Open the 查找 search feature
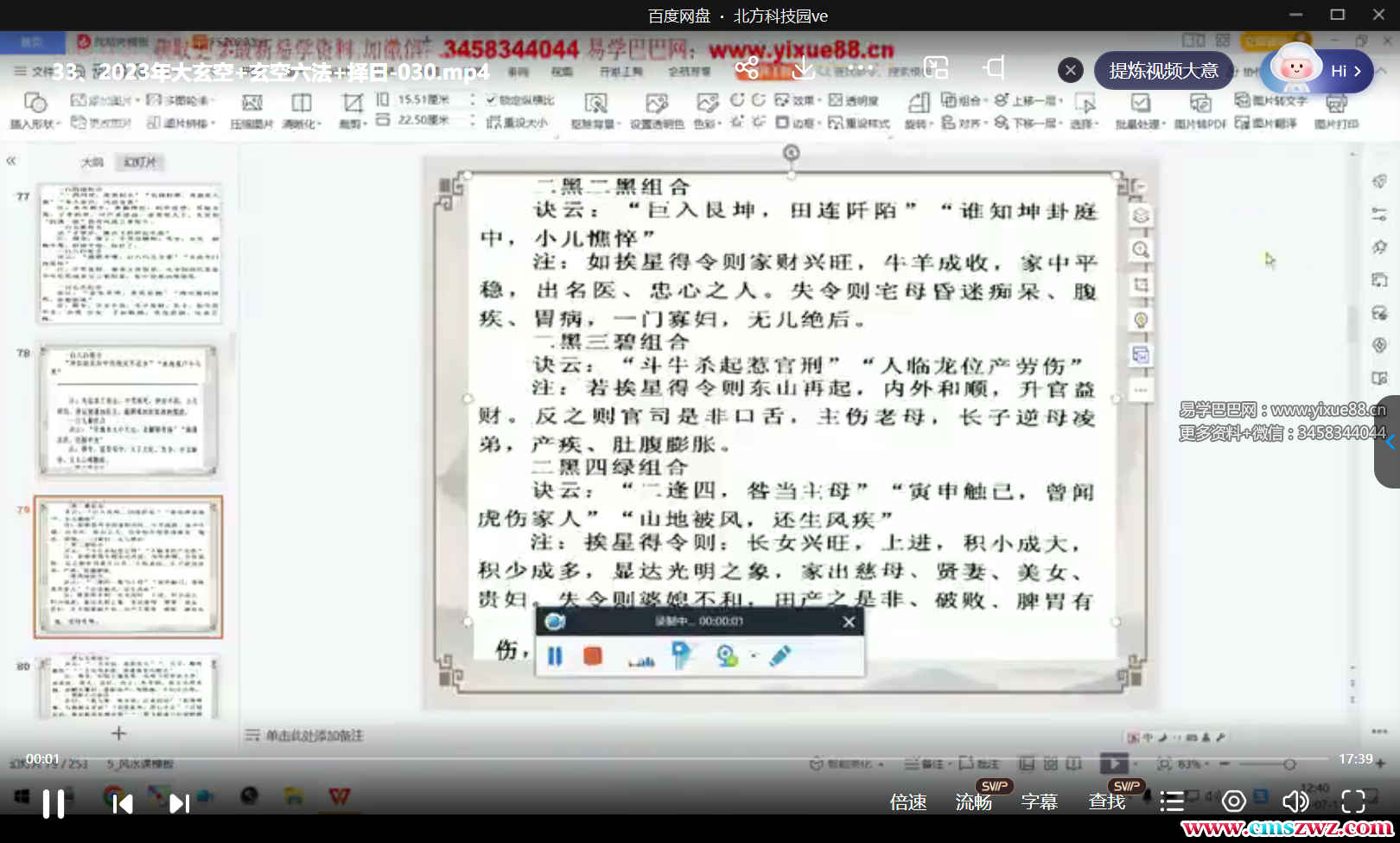 (x=1106, y=802)
